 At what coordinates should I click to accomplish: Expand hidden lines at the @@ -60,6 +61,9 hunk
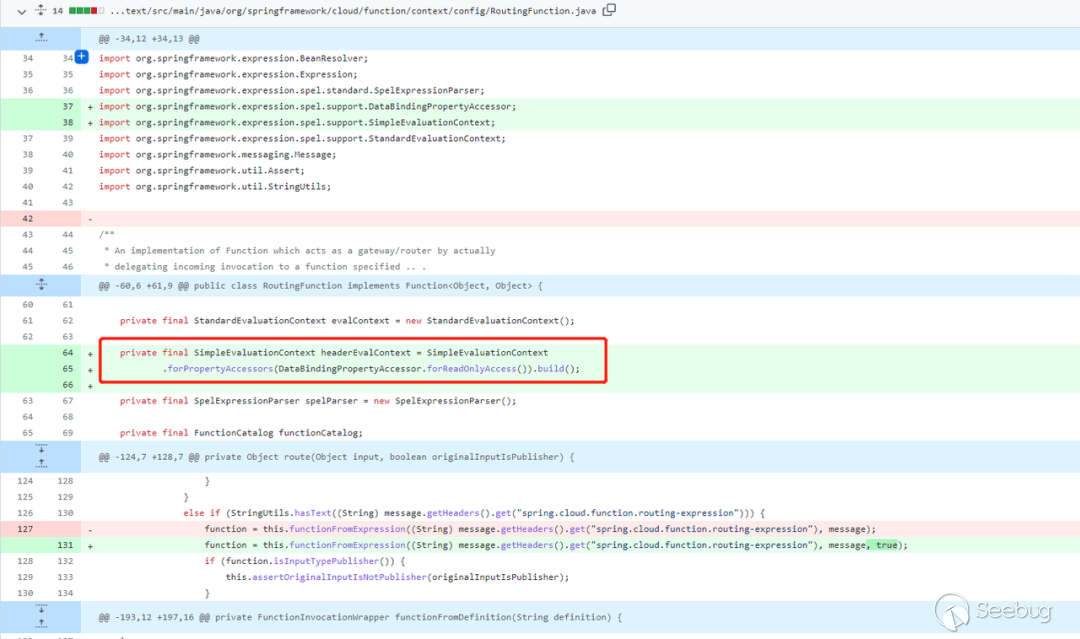41,285
